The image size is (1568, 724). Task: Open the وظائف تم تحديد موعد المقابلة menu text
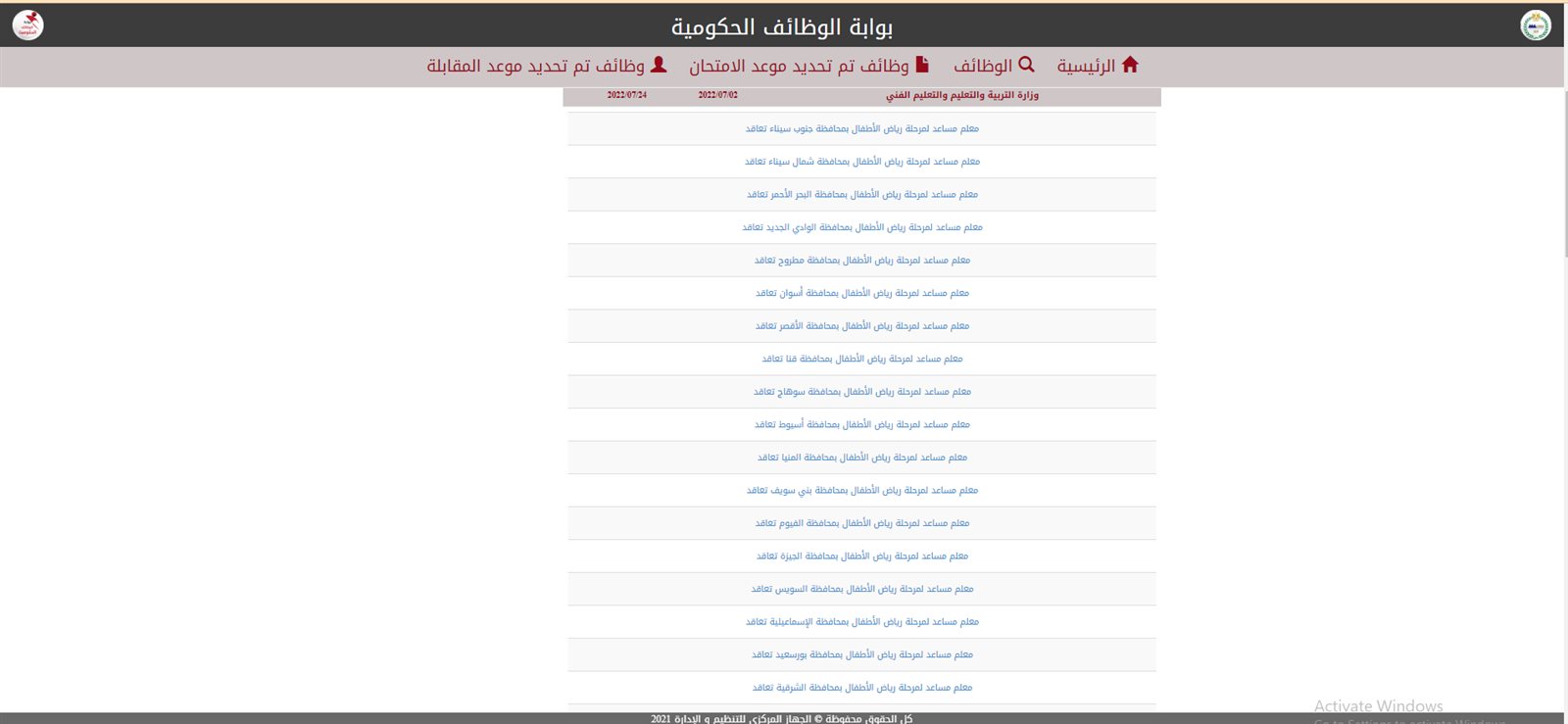tap(535, 66)
